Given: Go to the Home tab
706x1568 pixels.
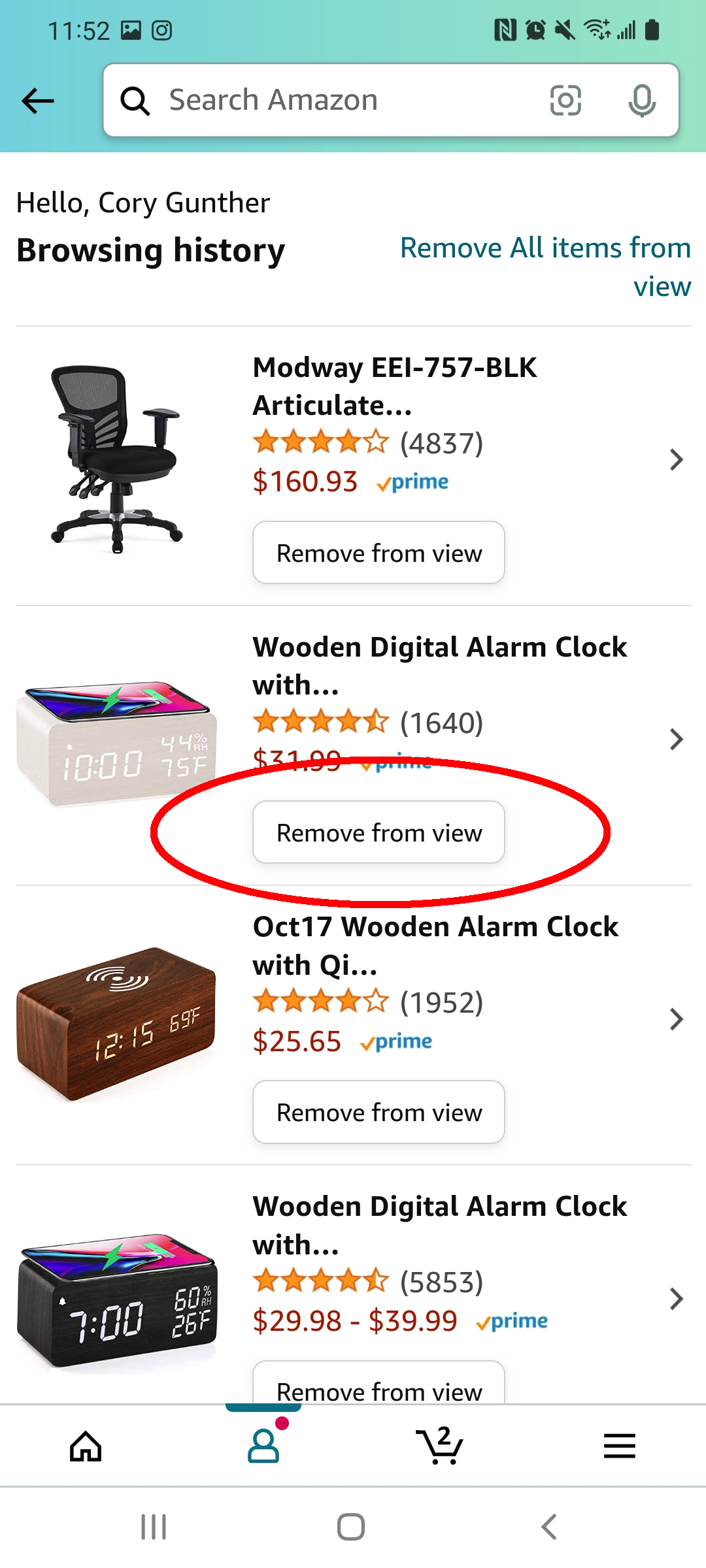Looking at the screenshot, I should 86,1446.
